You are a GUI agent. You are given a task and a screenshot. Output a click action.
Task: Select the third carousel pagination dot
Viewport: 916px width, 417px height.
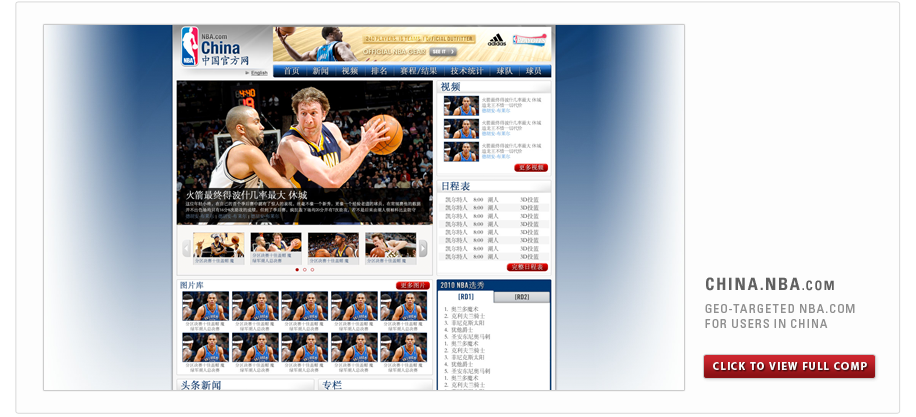tap(312, 269)
